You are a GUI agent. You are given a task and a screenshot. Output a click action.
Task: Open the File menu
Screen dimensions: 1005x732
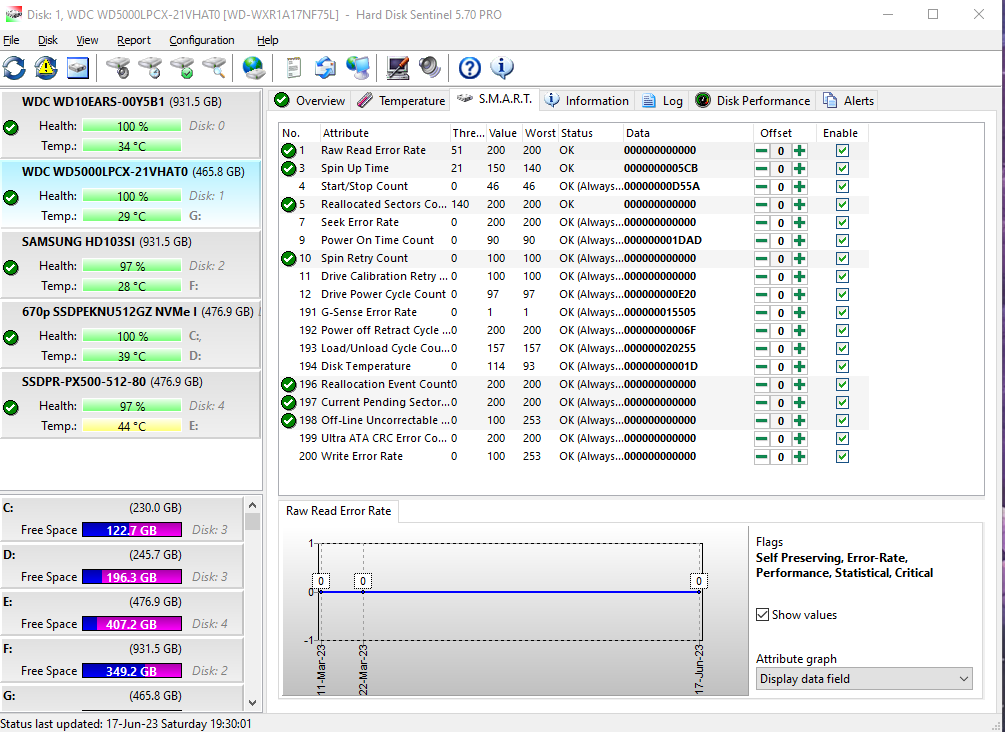click(11, 40)
